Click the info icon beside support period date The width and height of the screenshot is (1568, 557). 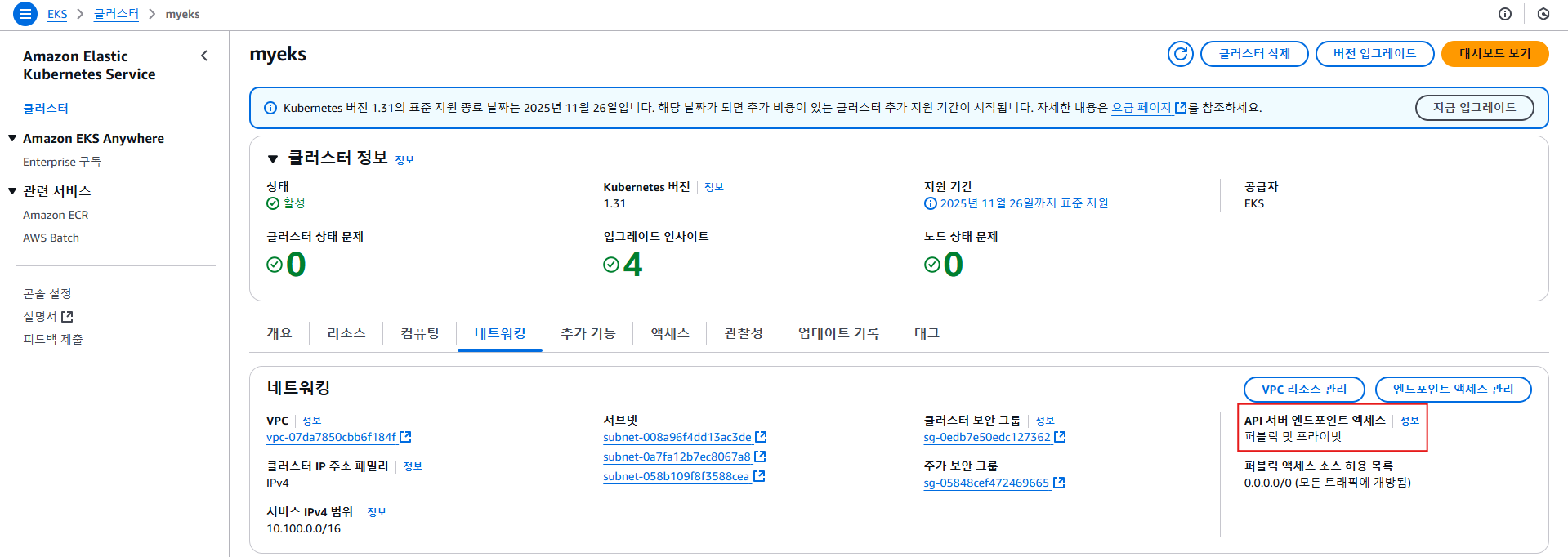pos(931,203)
